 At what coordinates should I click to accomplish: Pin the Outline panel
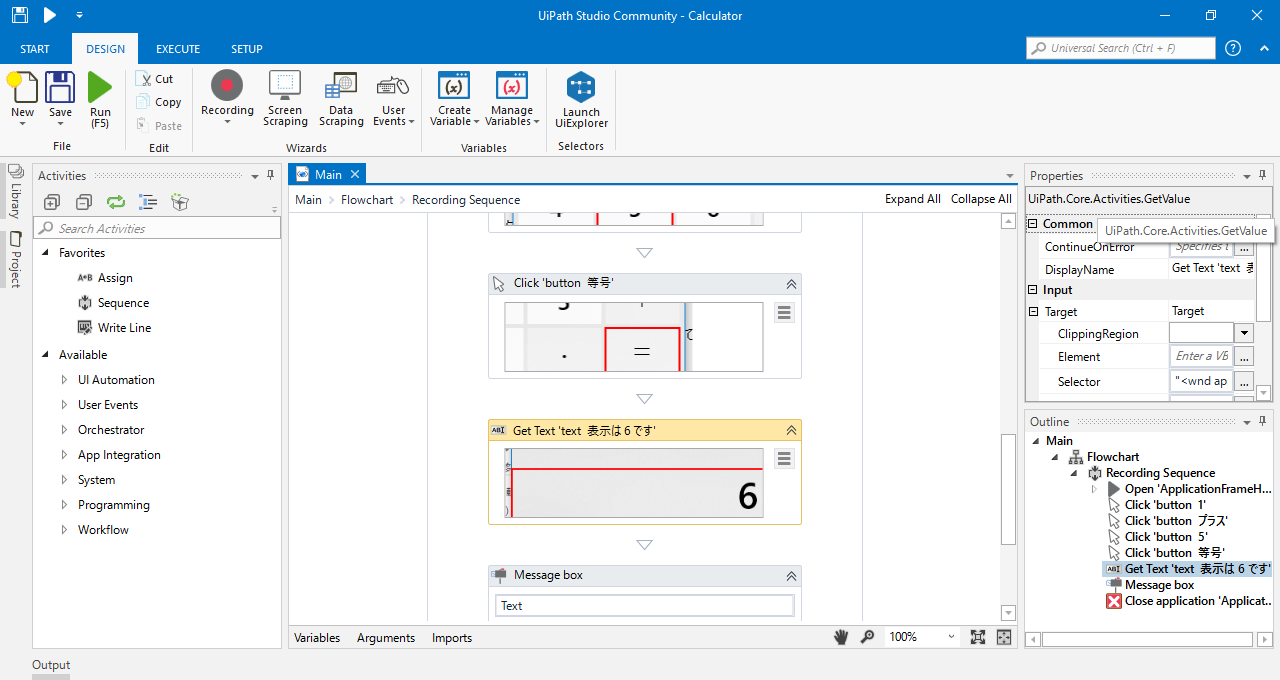pyautogui.click(x=1262, y=421)
